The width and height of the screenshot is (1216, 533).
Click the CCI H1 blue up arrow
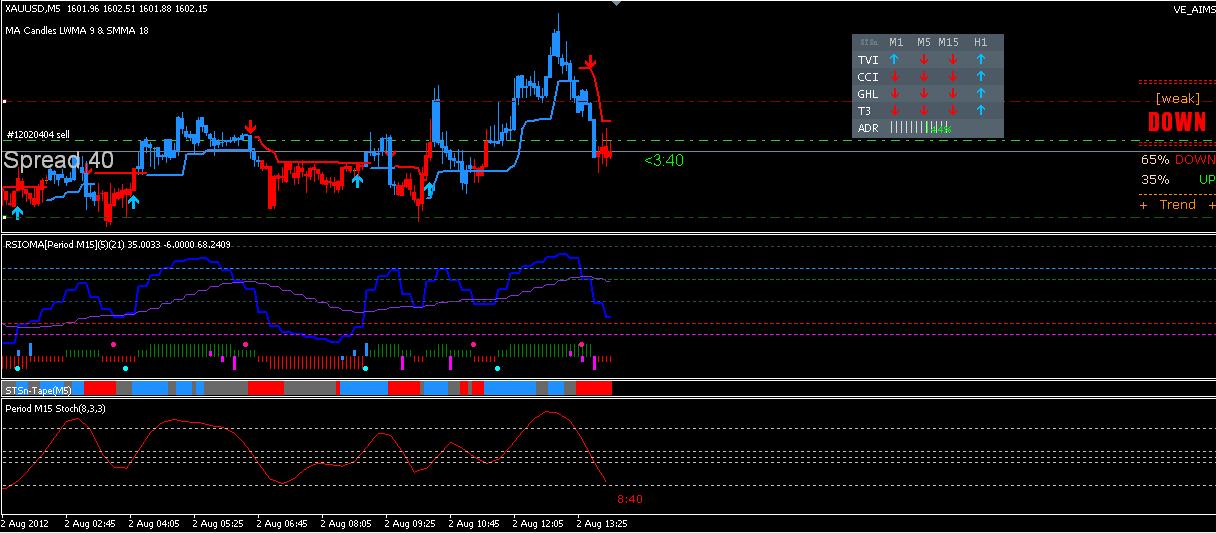point(981,77)
